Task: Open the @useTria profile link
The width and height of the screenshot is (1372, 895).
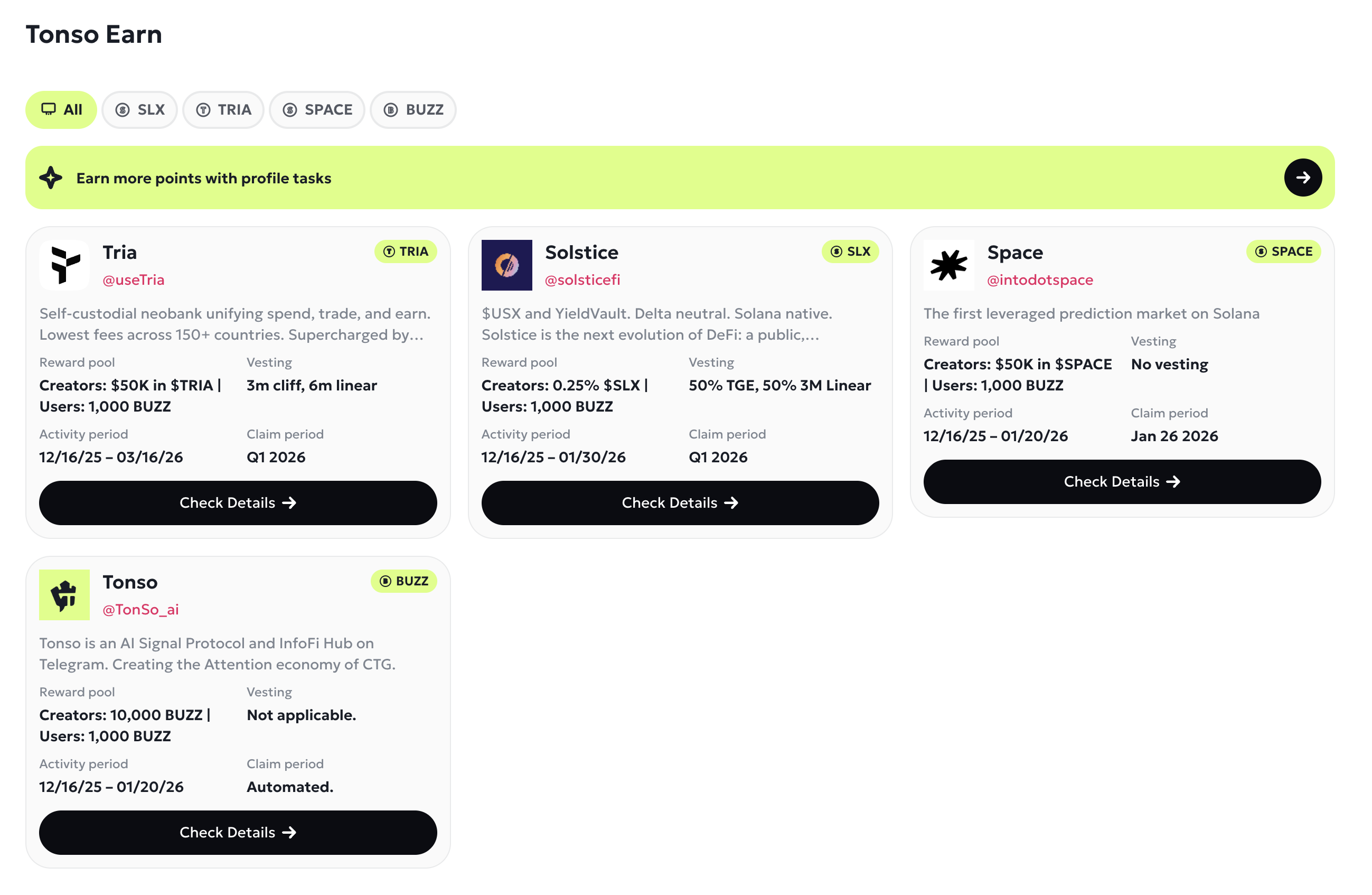Action: click(134, 279)
